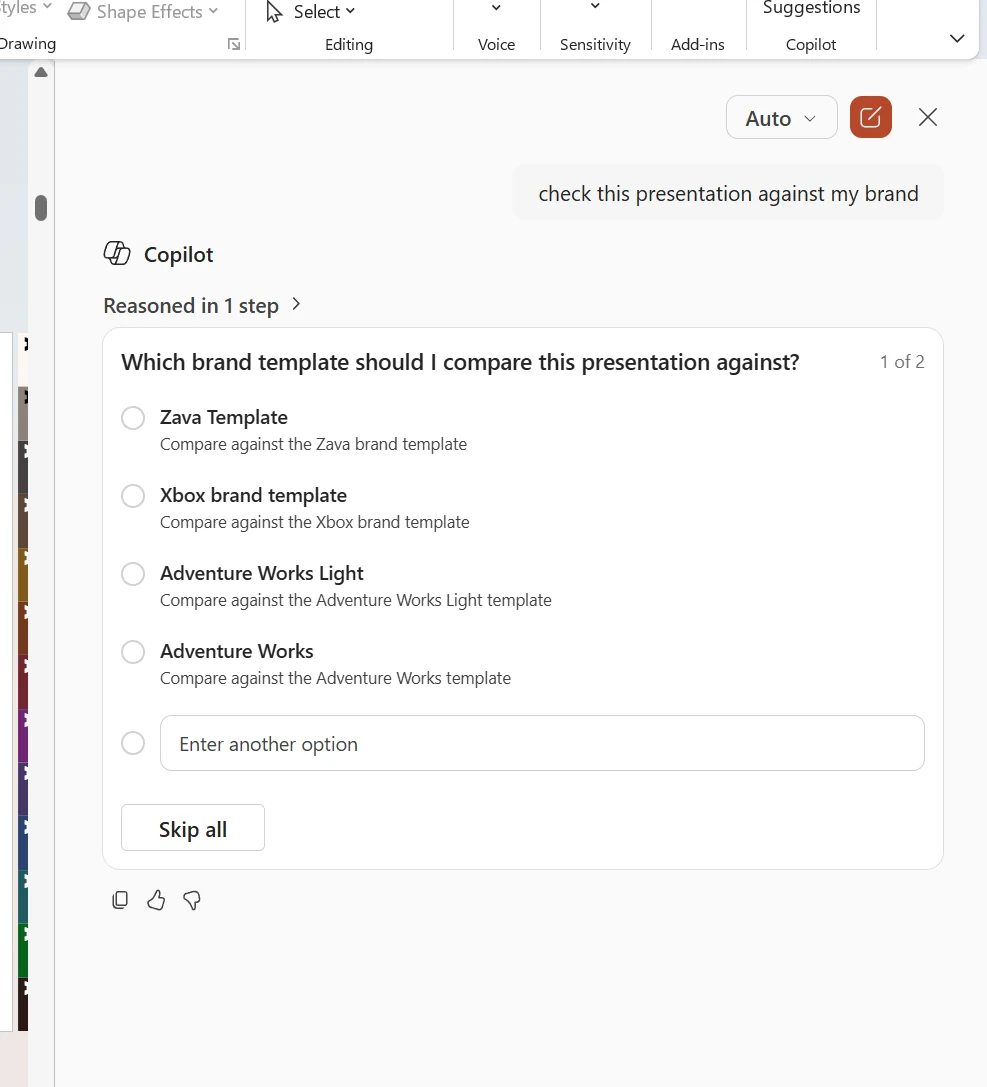Select the Xbox brand template radio option
Image resolution: width=987 pixels, height=1087 pixels.
click(x=133, y=496)
